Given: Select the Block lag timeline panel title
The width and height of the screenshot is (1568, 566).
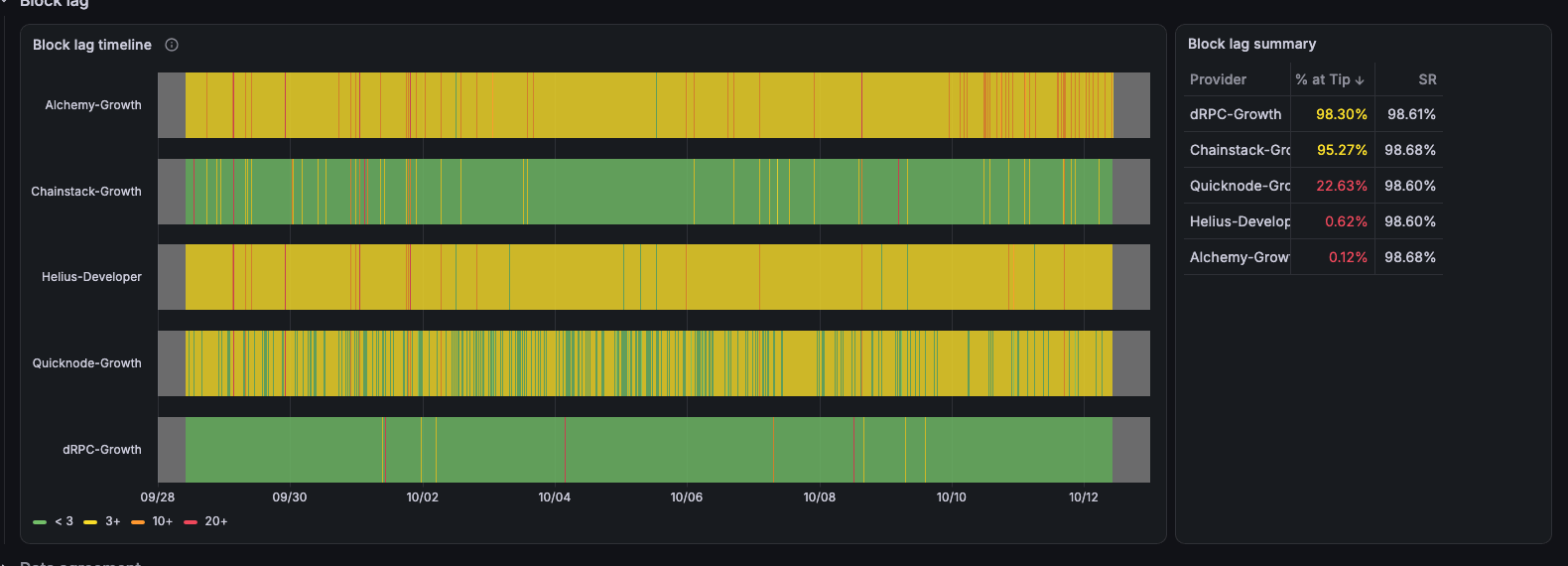Looking at the screenshot, I should pos(92,45).
